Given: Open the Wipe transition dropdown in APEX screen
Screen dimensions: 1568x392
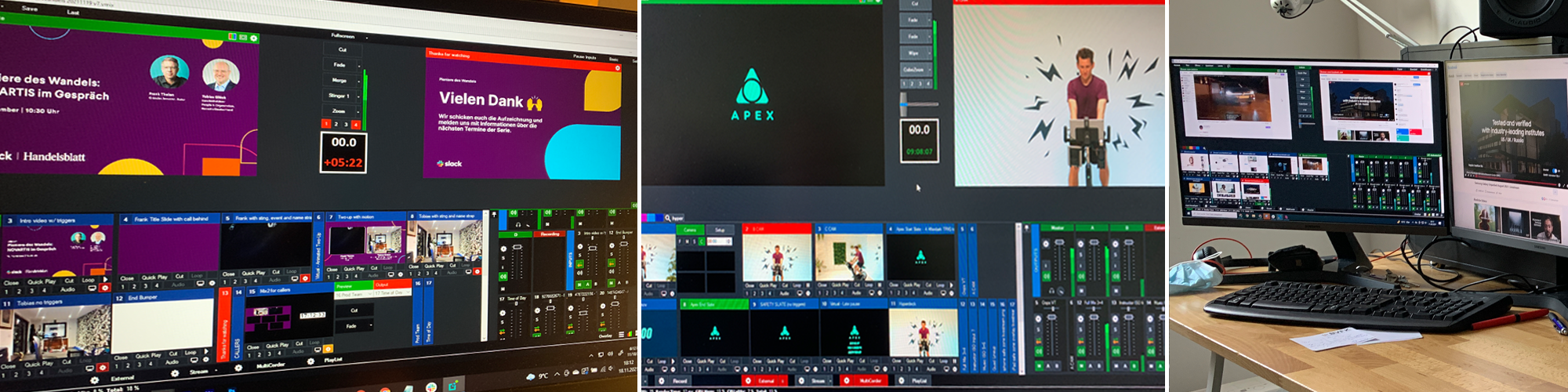Looking at the screenshot, I should click(x=931, y=53).
